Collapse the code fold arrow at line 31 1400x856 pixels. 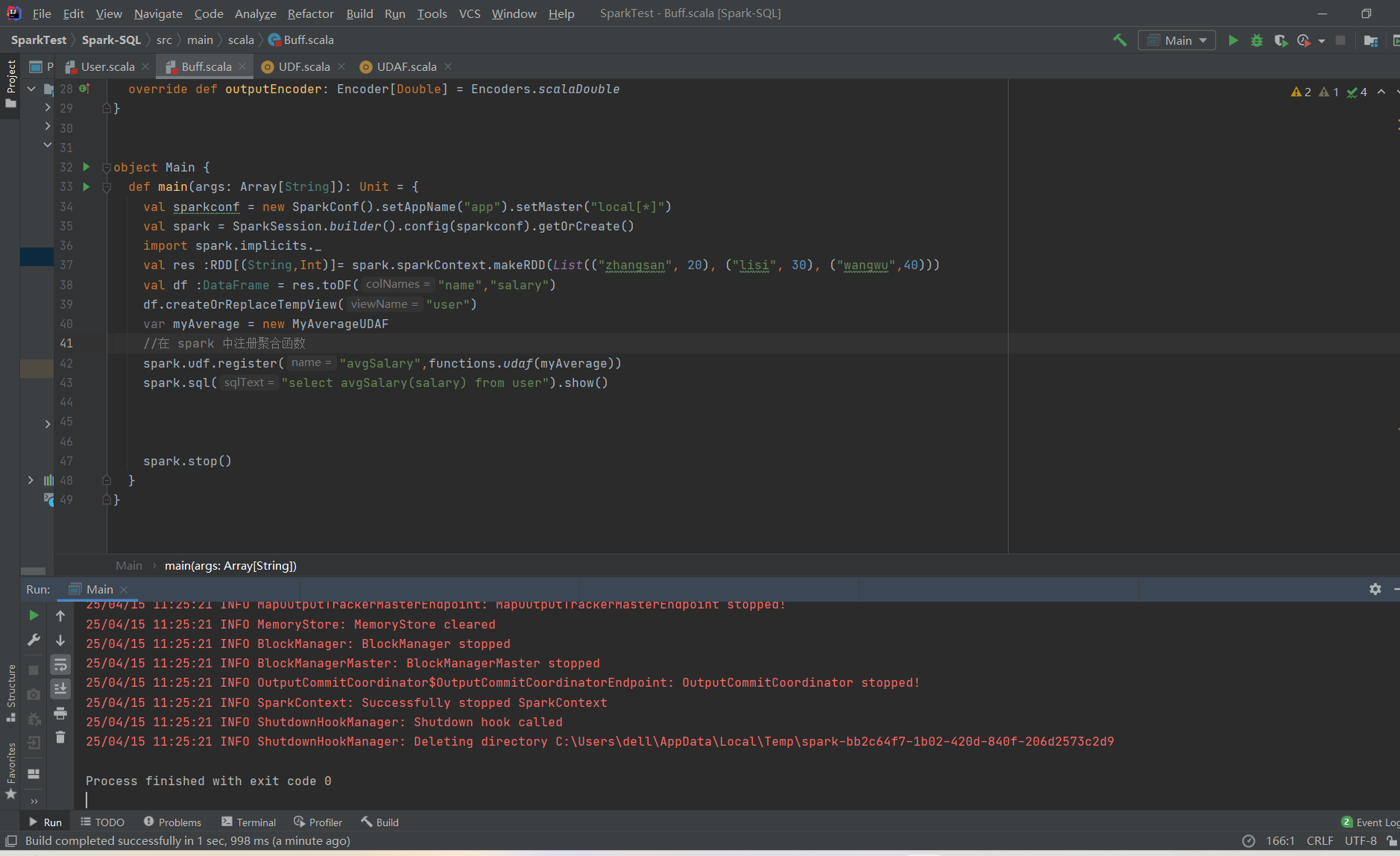[47, 146]
